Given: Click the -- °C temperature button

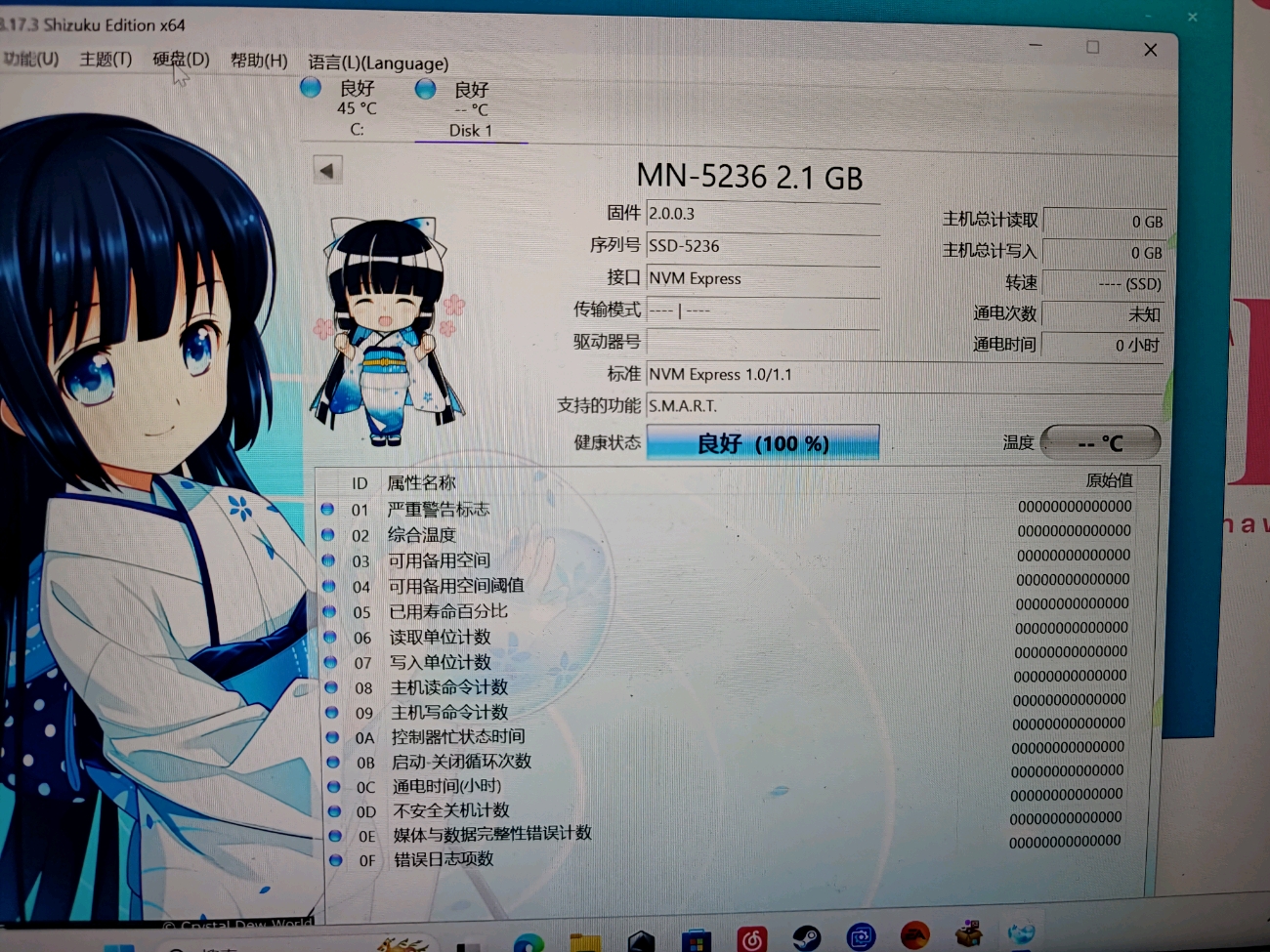Looking at the screenshot, I should [1100, 442].
